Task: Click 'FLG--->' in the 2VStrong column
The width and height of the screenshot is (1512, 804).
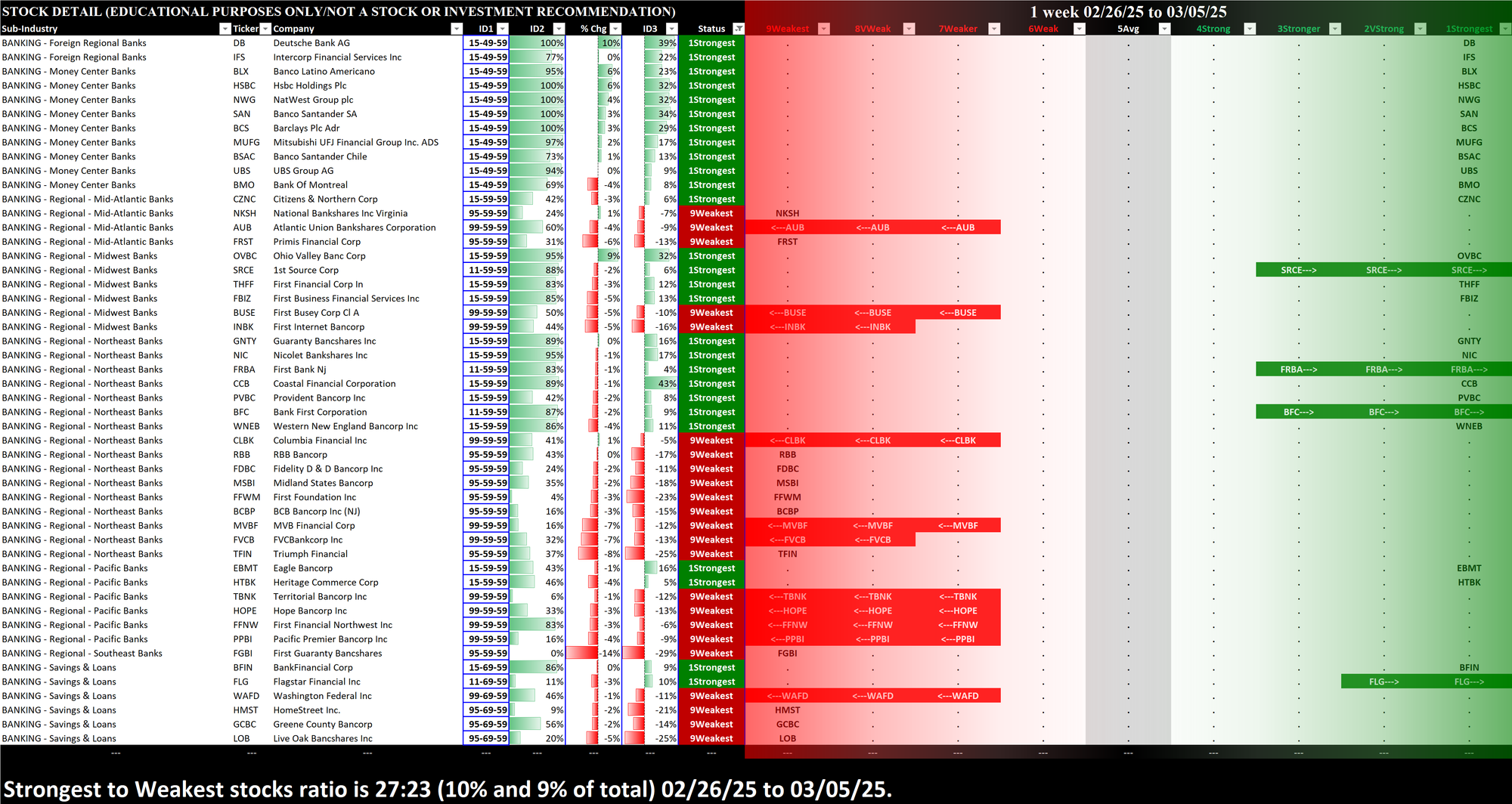Action: pyautogui.click(x=1383, y=682)
